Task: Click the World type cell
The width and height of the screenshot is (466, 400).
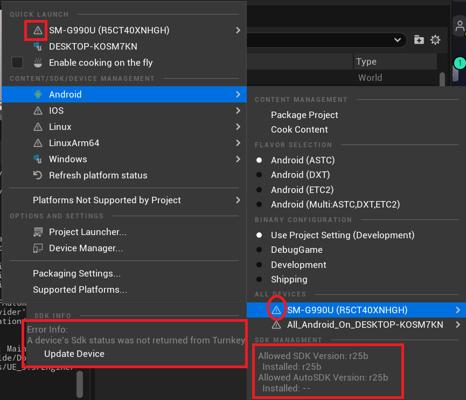Action: [x=370, y=78]
